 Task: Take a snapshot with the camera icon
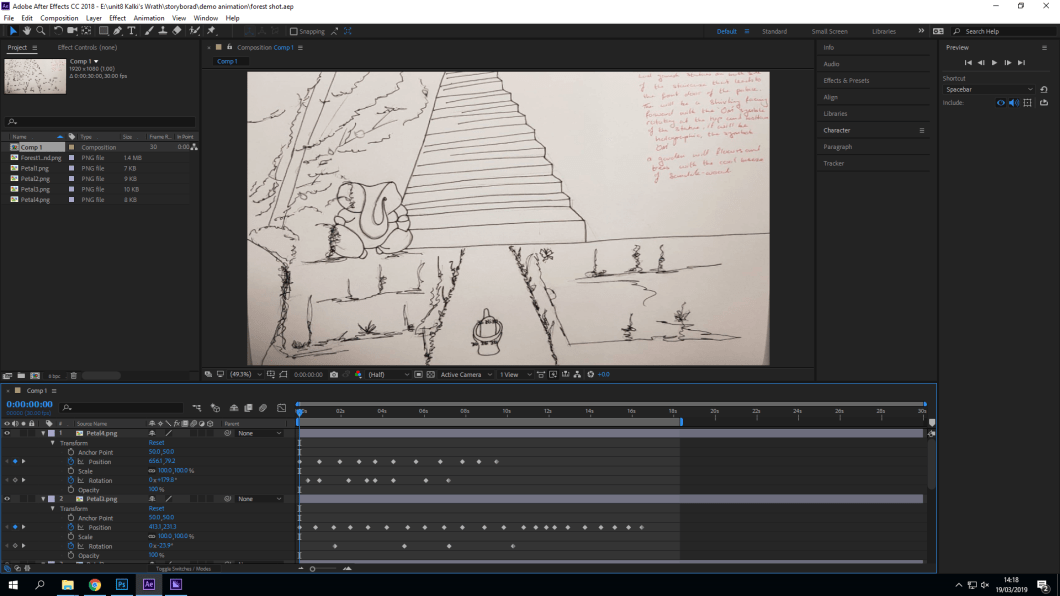pos(333,373)
